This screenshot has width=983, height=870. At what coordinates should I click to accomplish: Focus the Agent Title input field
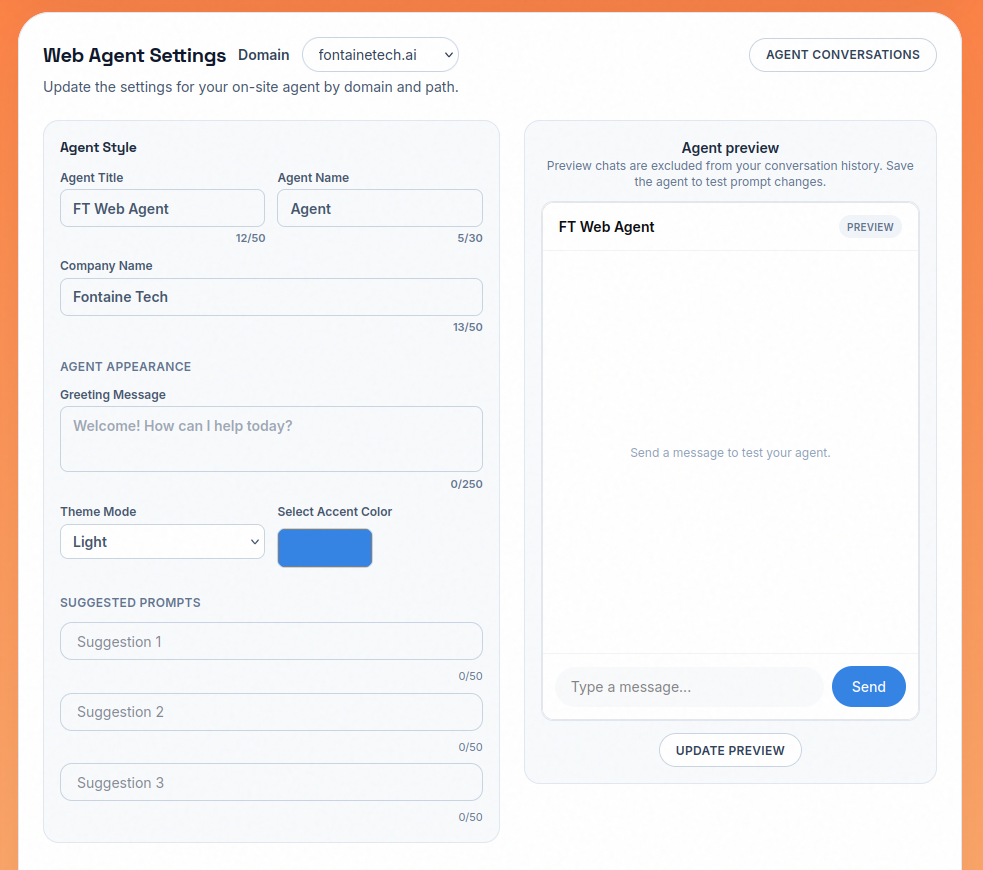[162, 208]
